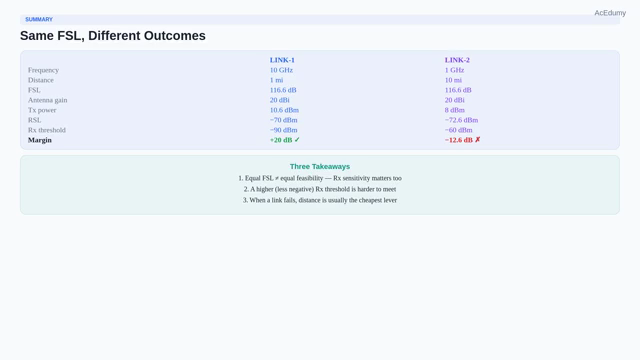The image size is (640, 360).
Task: Select the −72.6 dBm RSL value
Action: click(461, 120)
